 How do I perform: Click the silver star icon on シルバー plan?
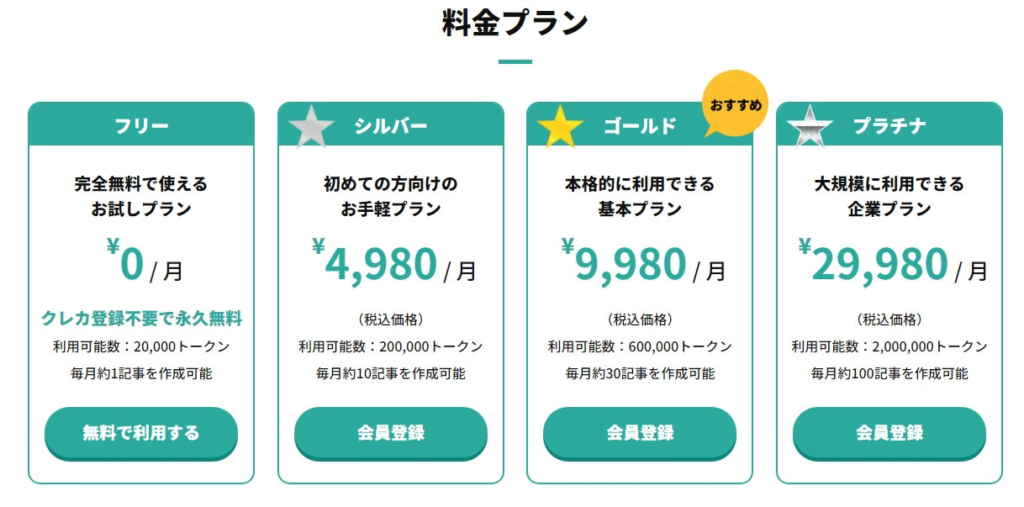(x=311, y=128)
